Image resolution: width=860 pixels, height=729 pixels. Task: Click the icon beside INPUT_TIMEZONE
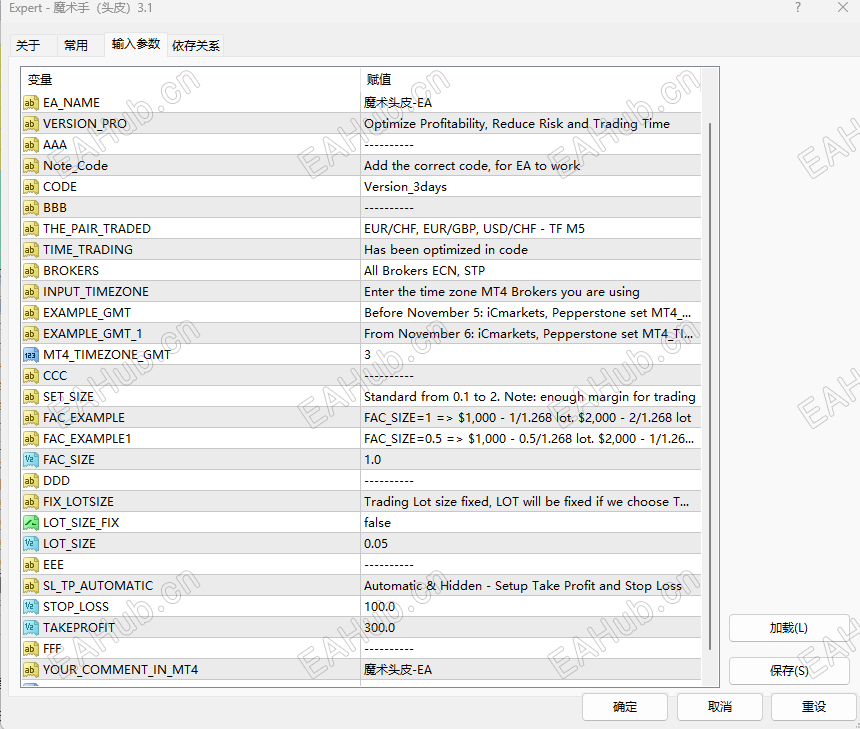[31, 292]
